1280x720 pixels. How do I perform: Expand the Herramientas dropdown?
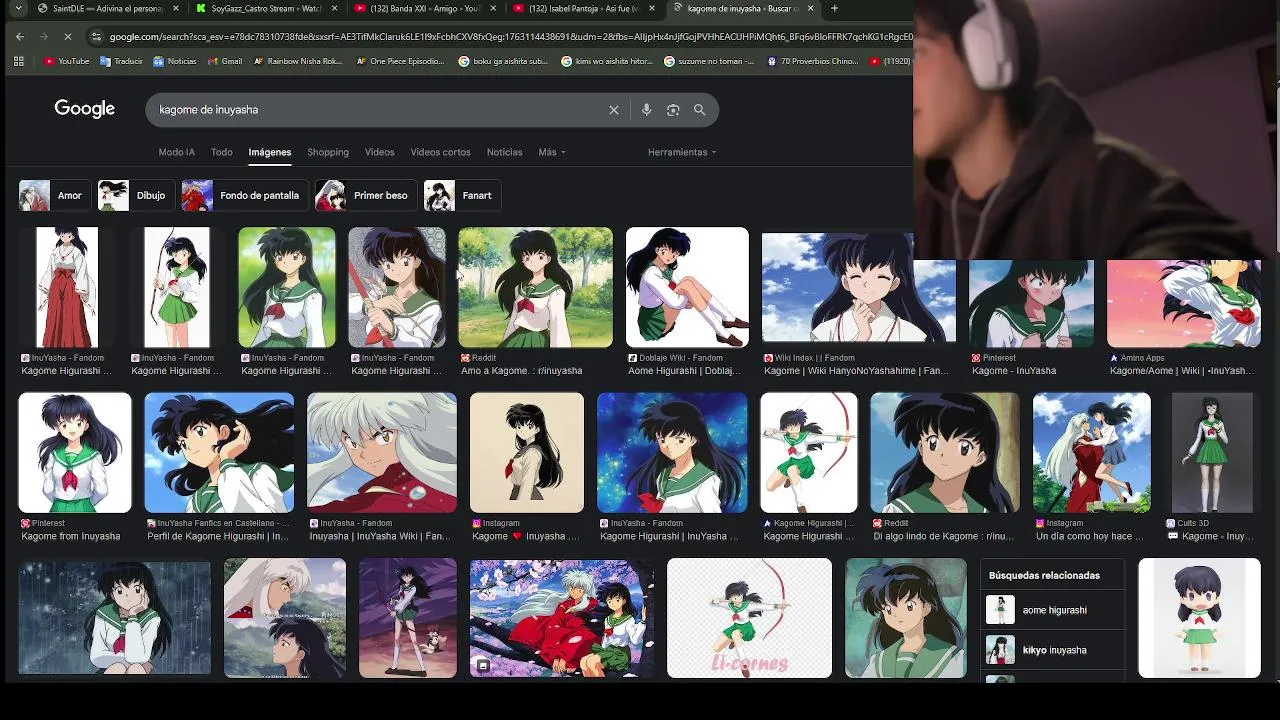[682, 152]
